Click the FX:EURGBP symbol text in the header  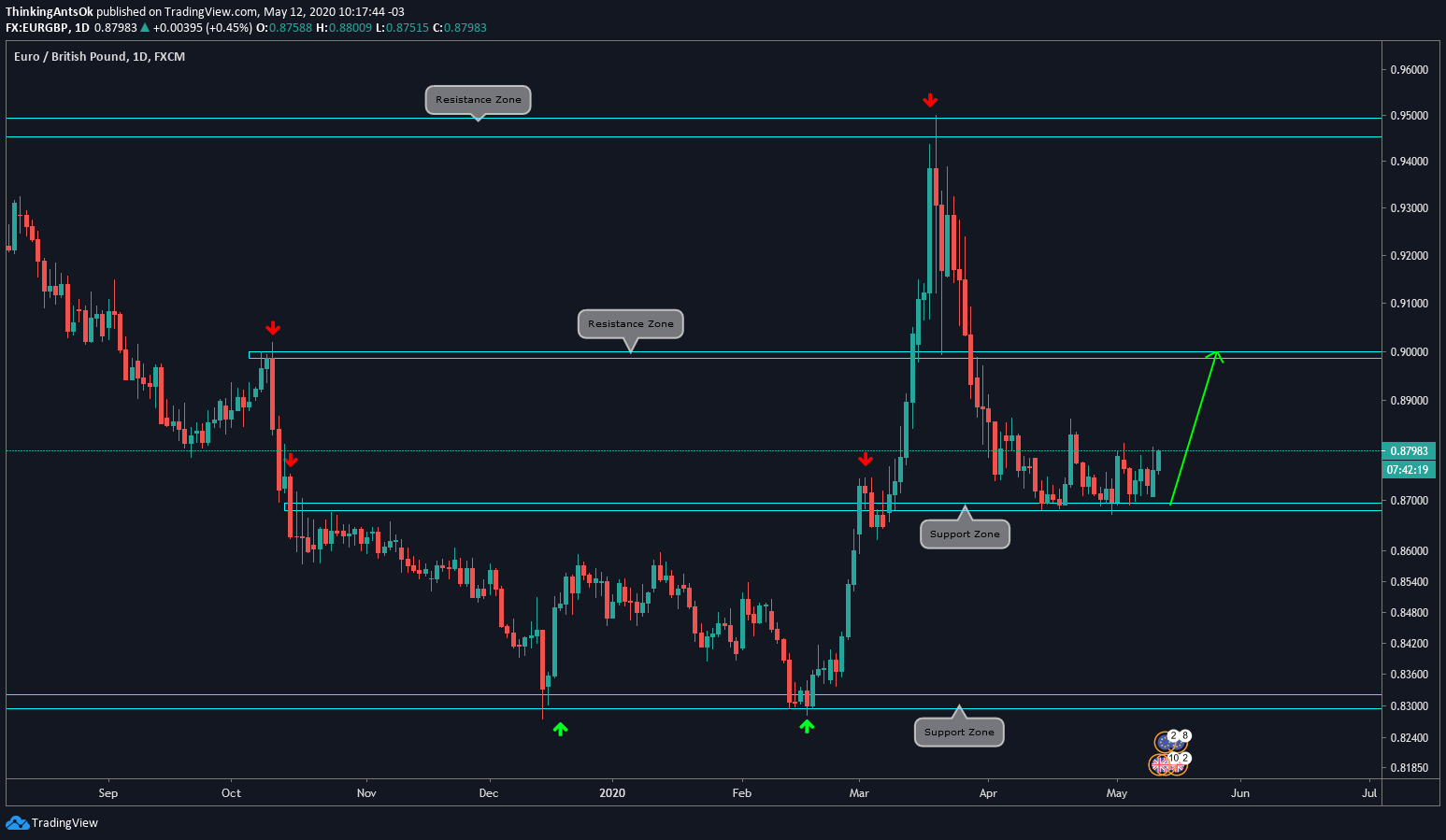pyautogui.click(x=37, y=28)
